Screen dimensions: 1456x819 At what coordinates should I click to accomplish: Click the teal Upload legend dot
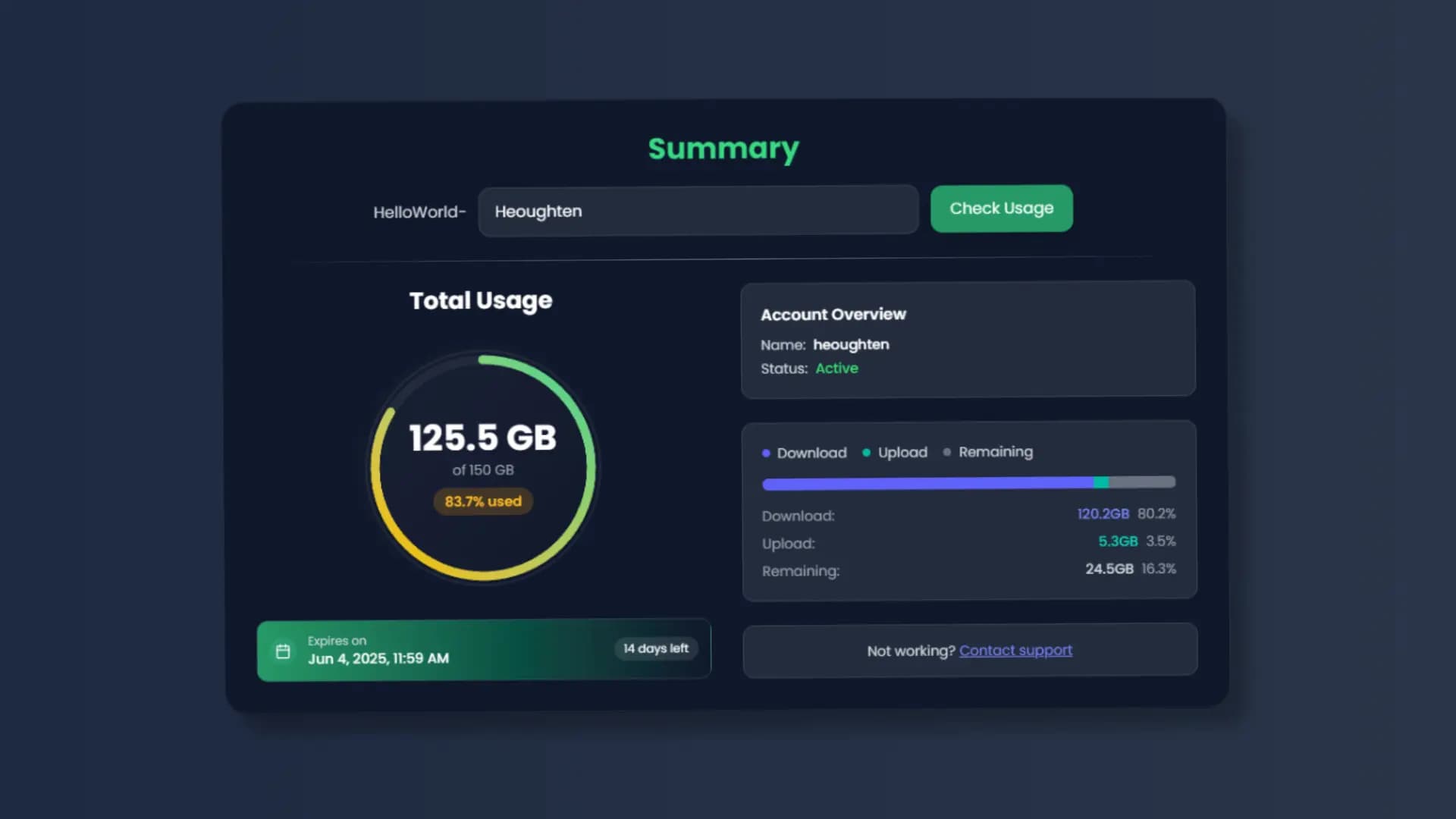[866, 453]
